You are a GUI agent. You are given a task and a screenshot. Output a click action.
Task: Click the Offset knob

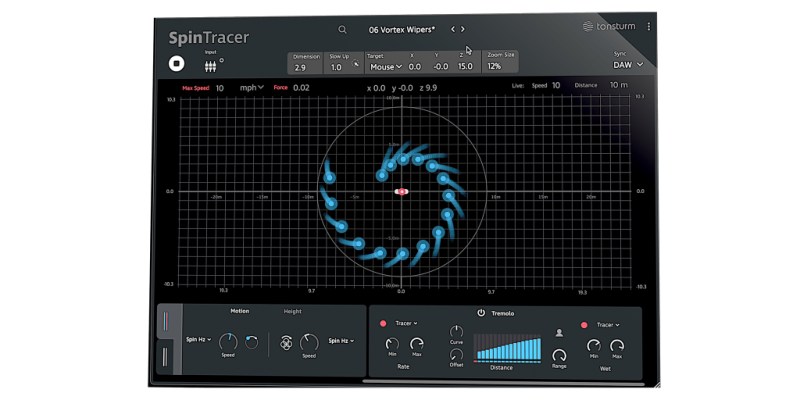[456, 355]
